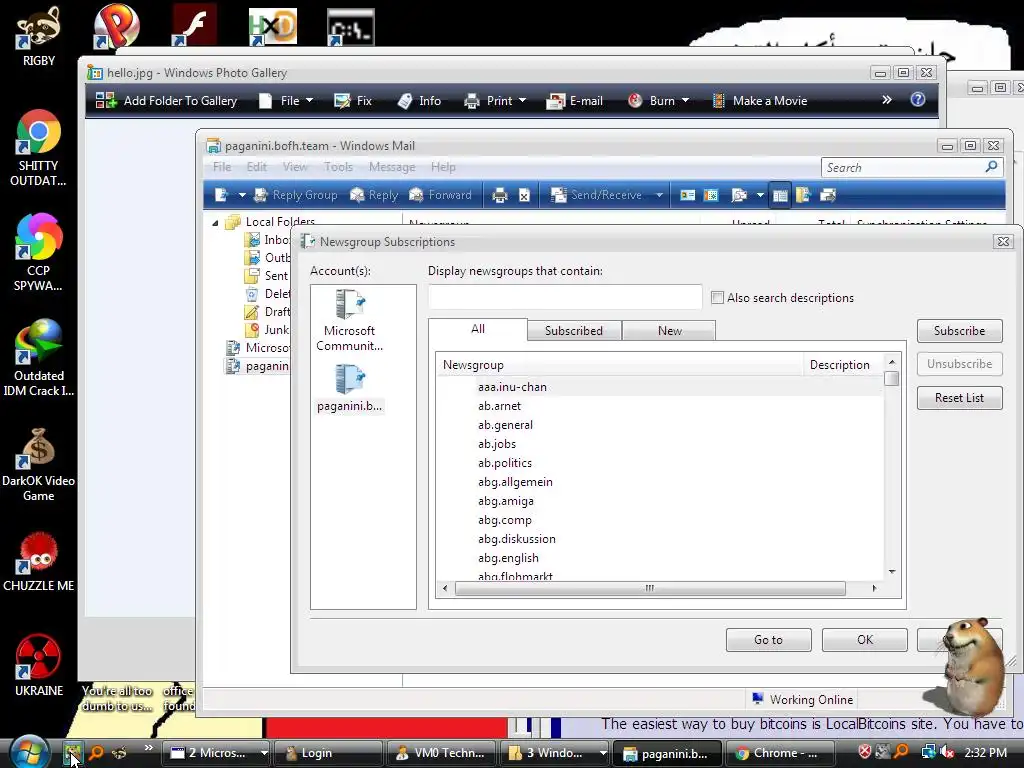Select newsgroup abg.english
The width and height of the screenshot is (1024, 768).
pos(508,558)
